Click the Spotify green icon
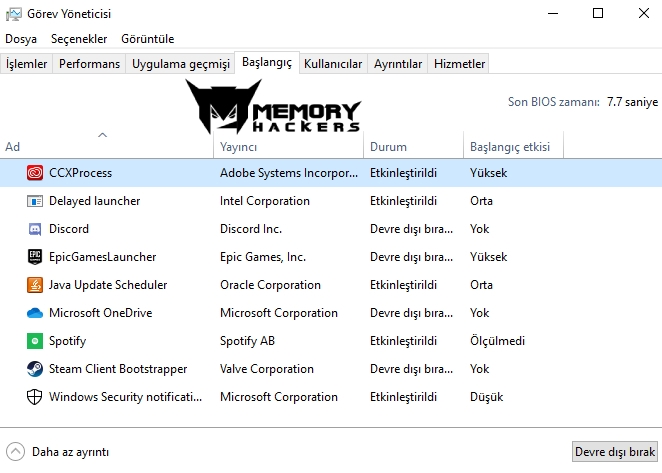The width and height of the screenshot is (662, 473). coord(35,341)
